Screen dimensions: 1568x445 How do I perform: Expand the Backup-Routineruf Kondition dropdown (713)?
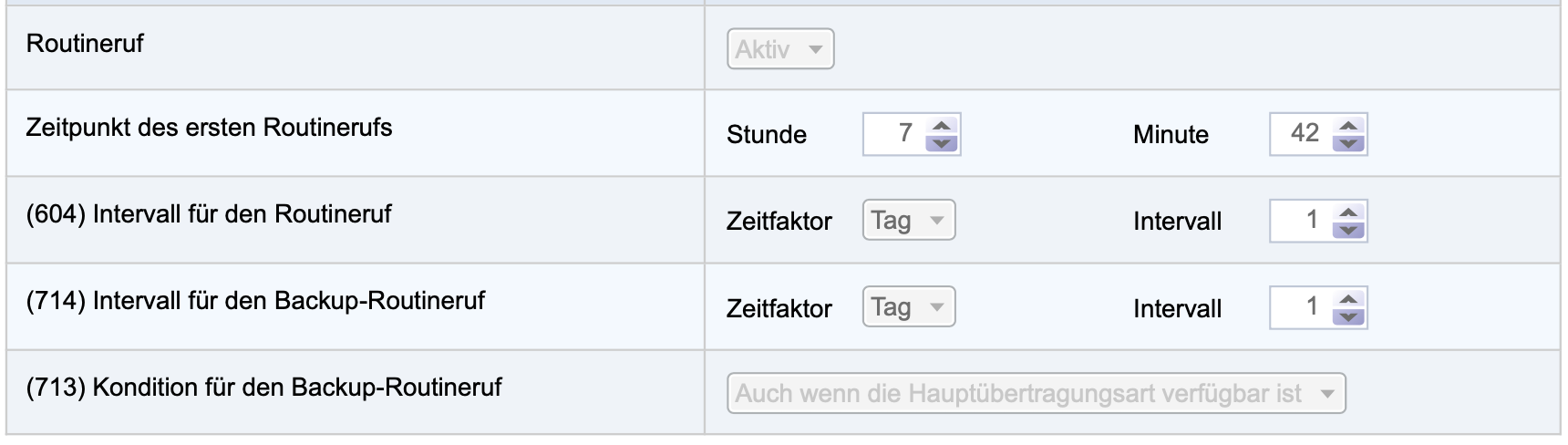pos(1036,394)
